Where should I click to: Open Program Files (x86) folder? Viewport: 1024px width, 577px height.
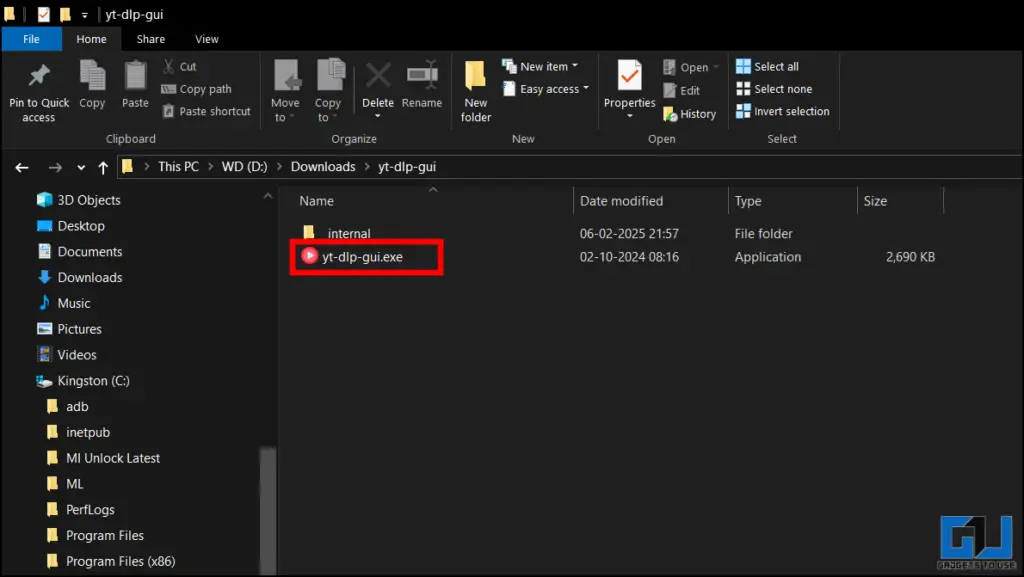(110, 561)
